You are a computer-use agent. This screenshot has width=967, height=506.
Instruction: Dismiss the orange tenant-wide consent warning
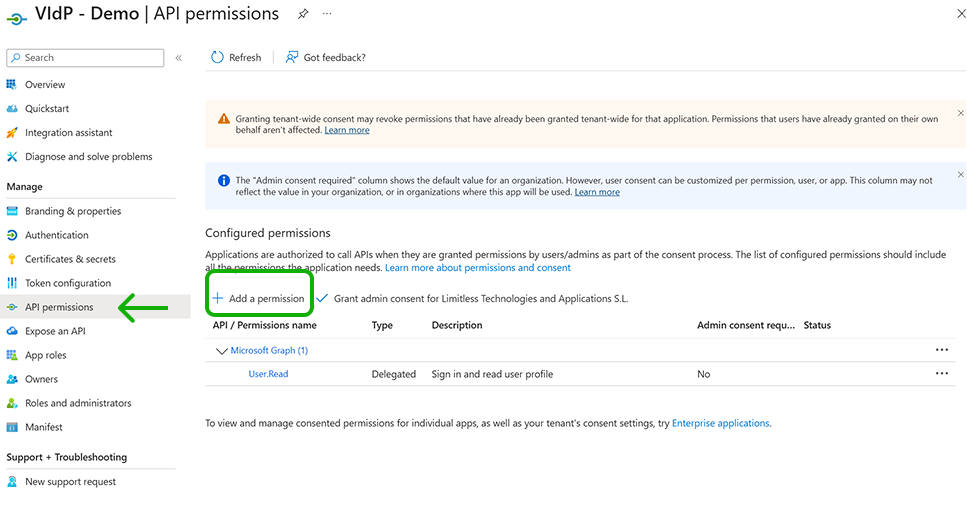point(961,114)
